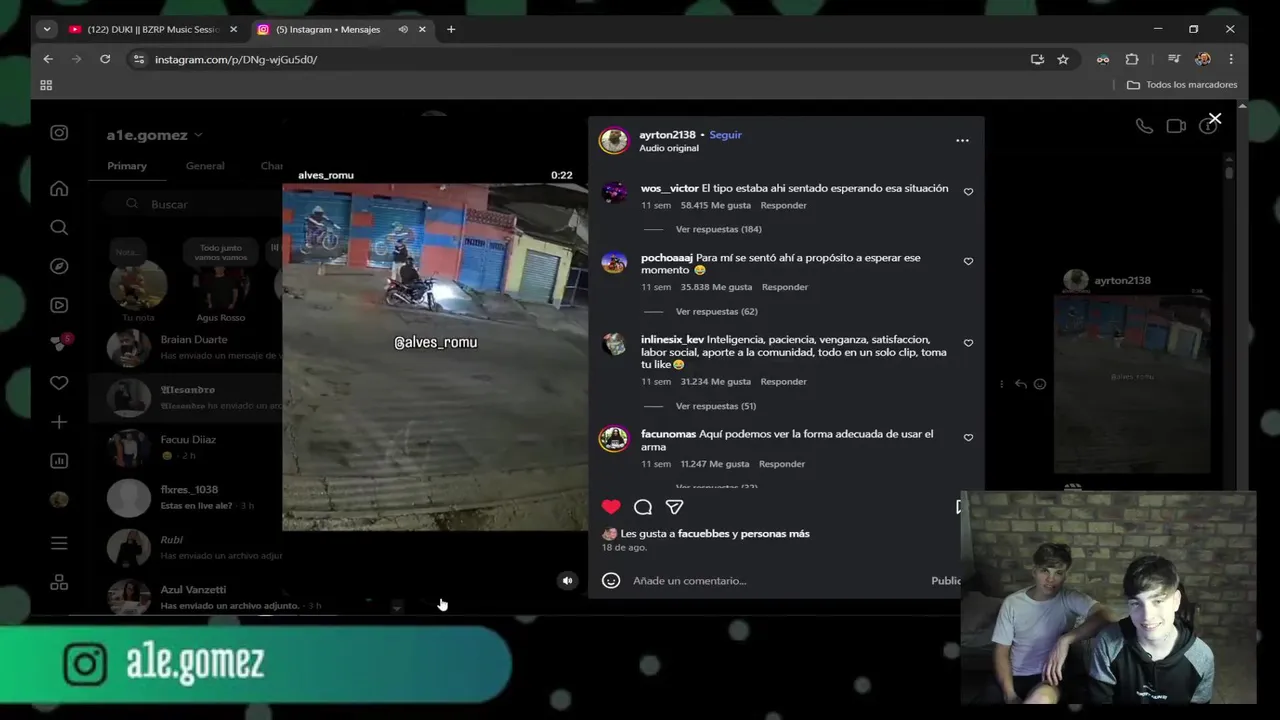1280x720 pixels.
Task: Open the Chrome apps grid in the bookmarks bar
Action: (x=46, y=85)
